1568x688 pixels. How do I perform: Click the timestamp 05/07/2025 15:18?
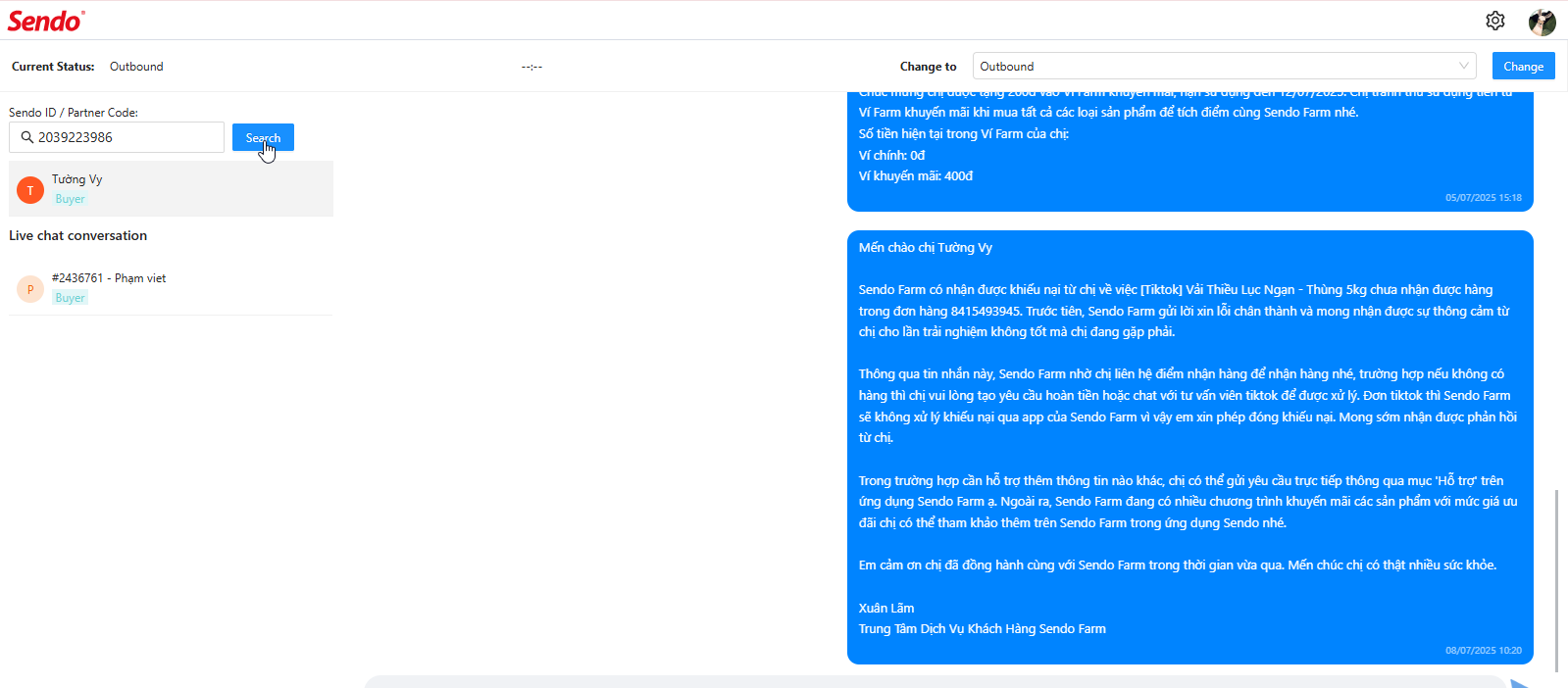pos(1483,198)
